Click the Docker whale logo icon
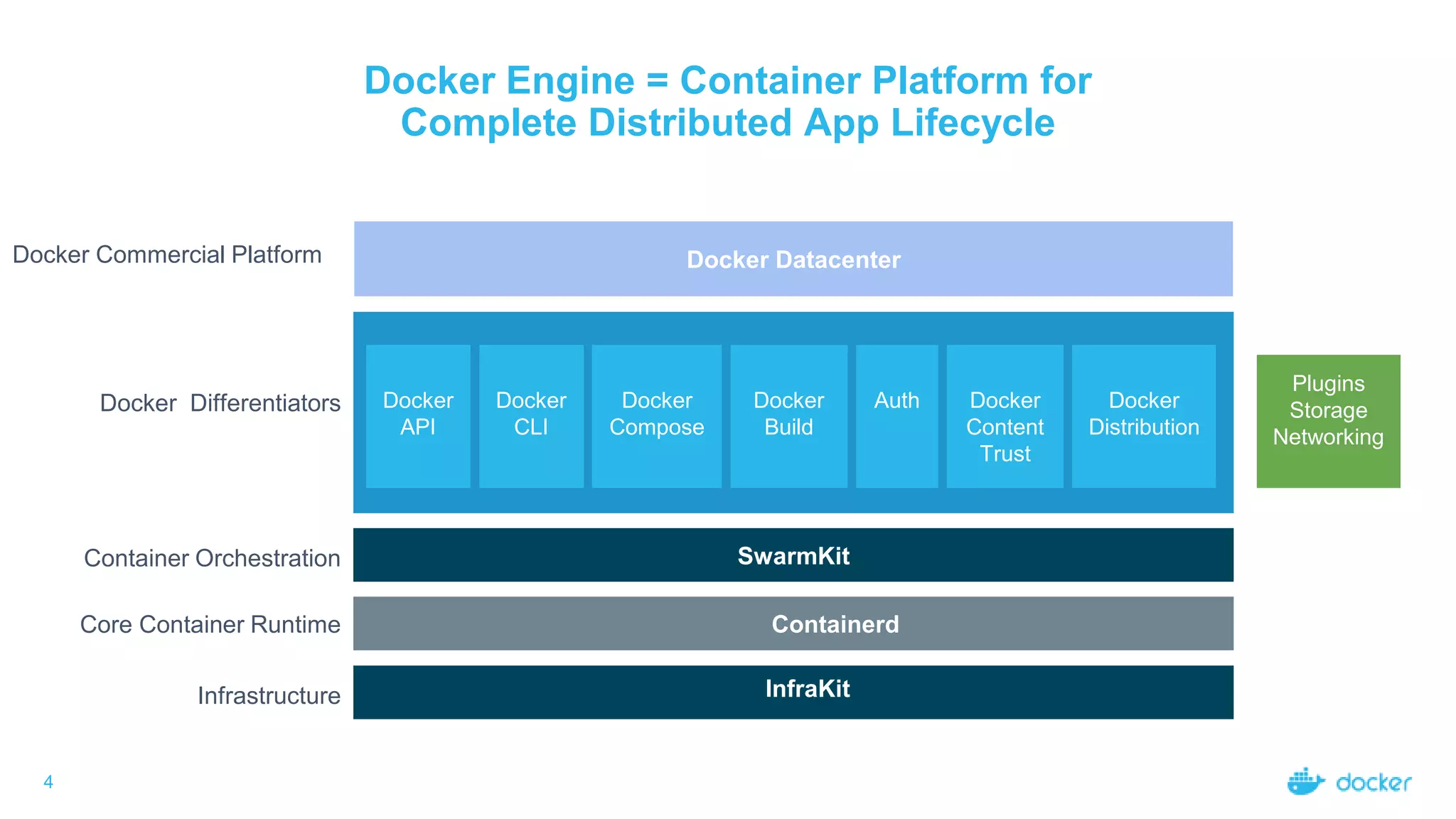The height and width of the screenshot is (819, 1456). [x=1305, y=782]
